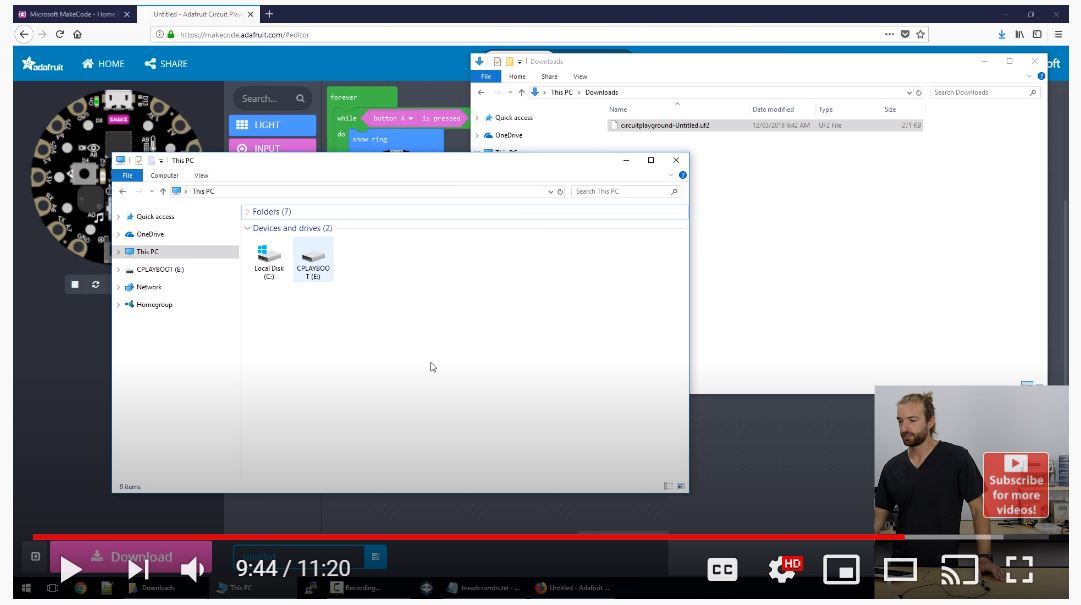Open the LIGHT block category
This screenshot has width=1081, height=605.
pyautogui.click(x=272, y=125)
